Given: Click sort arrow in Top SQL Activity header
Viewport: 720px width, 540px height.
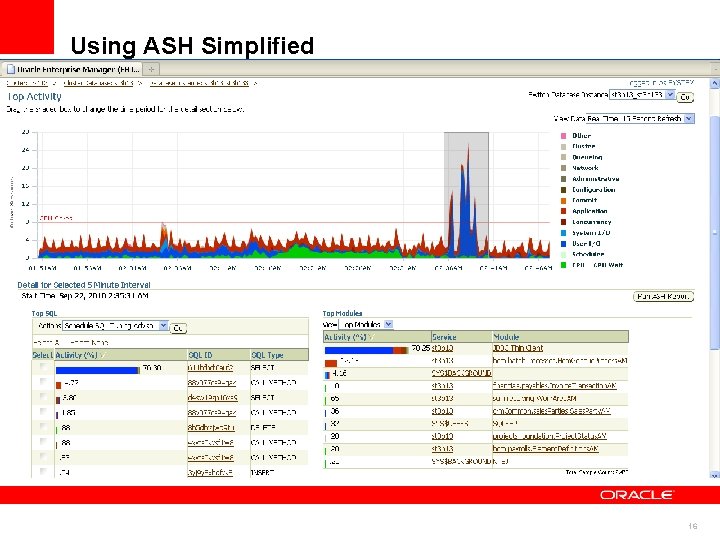Looking at the screenshot, I should coord(102,355).
